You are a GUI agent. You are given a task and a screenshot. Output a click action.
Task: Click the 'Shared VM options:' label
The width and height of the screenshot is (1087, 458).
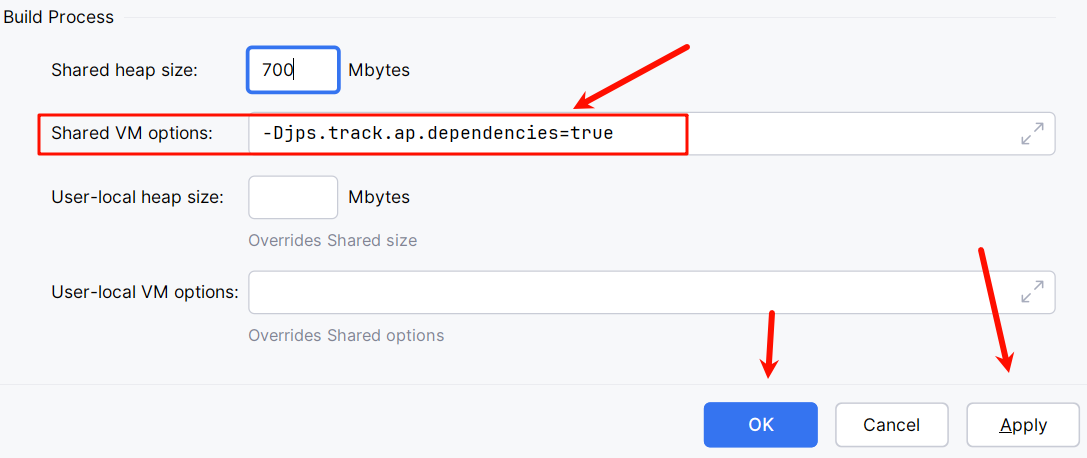point(132,133)
